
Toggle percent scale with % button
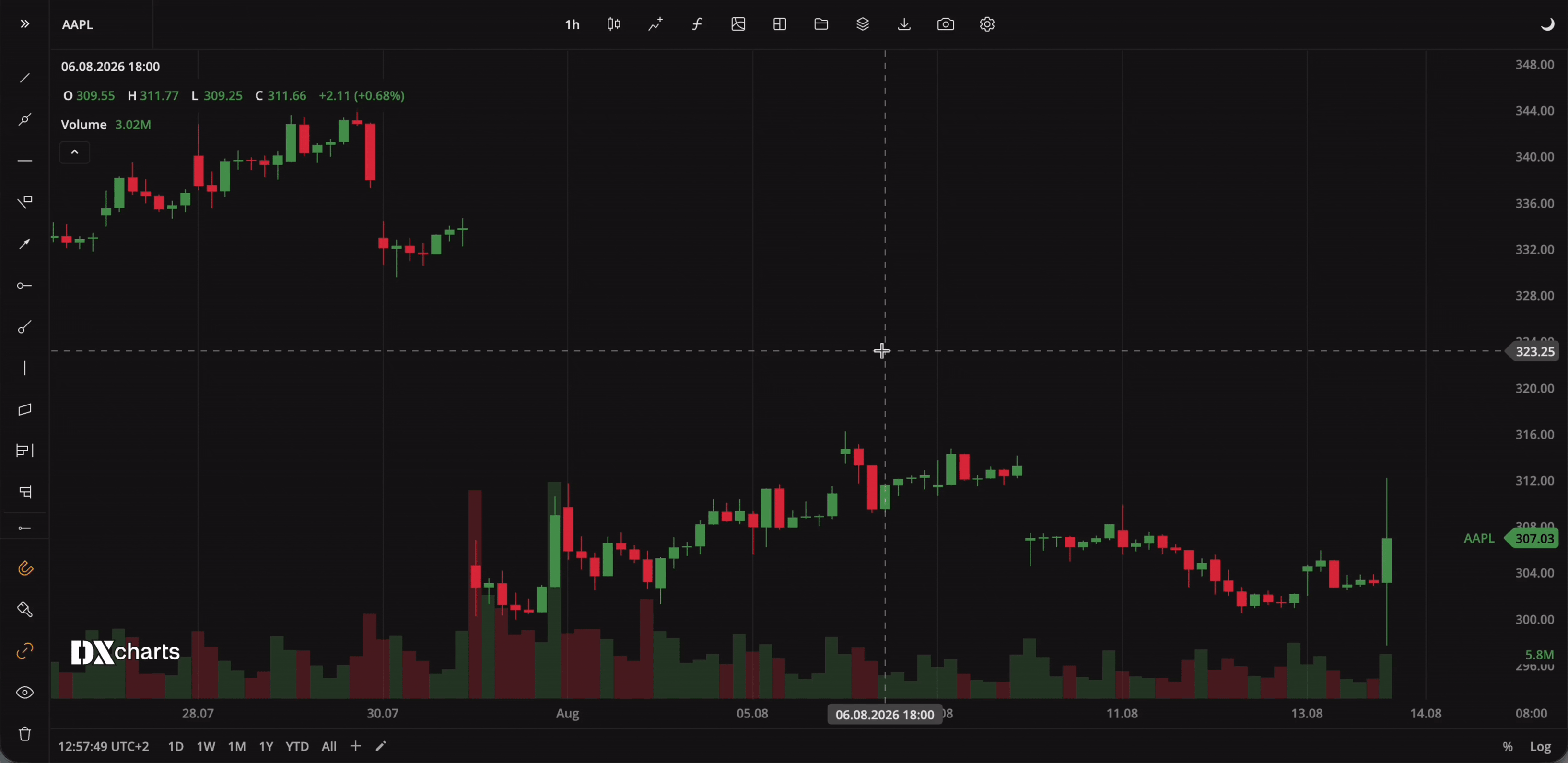[1508, 747]
